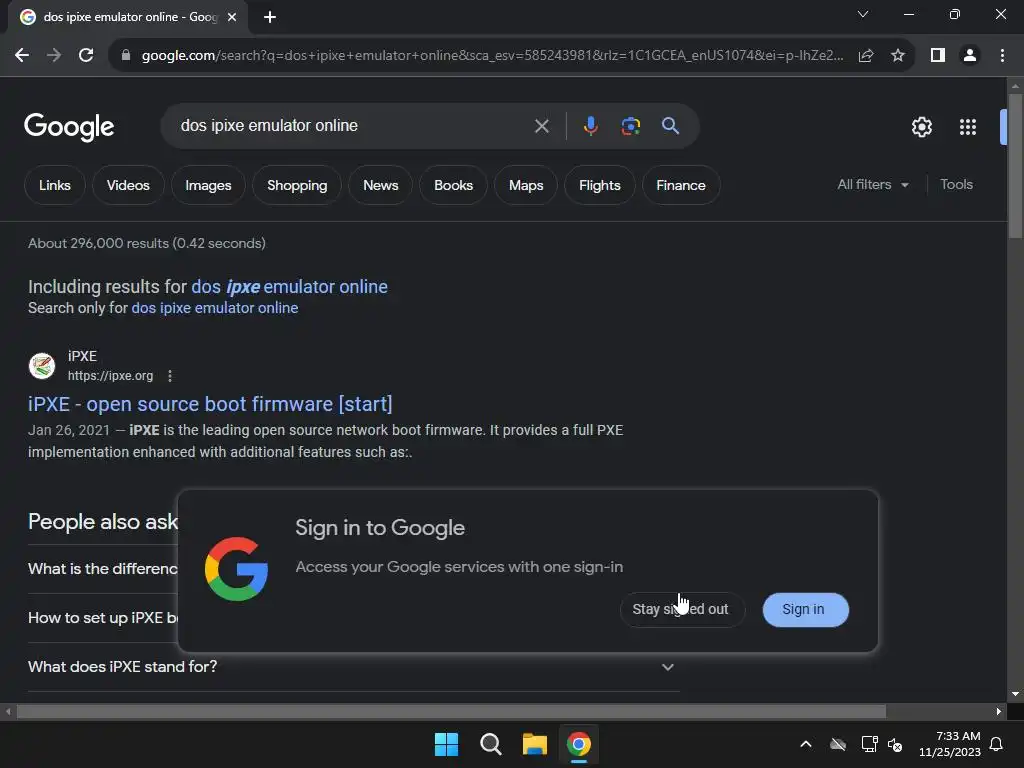Start voice search with the microphone
1024x768 pixels.
(x=590, y=126)
